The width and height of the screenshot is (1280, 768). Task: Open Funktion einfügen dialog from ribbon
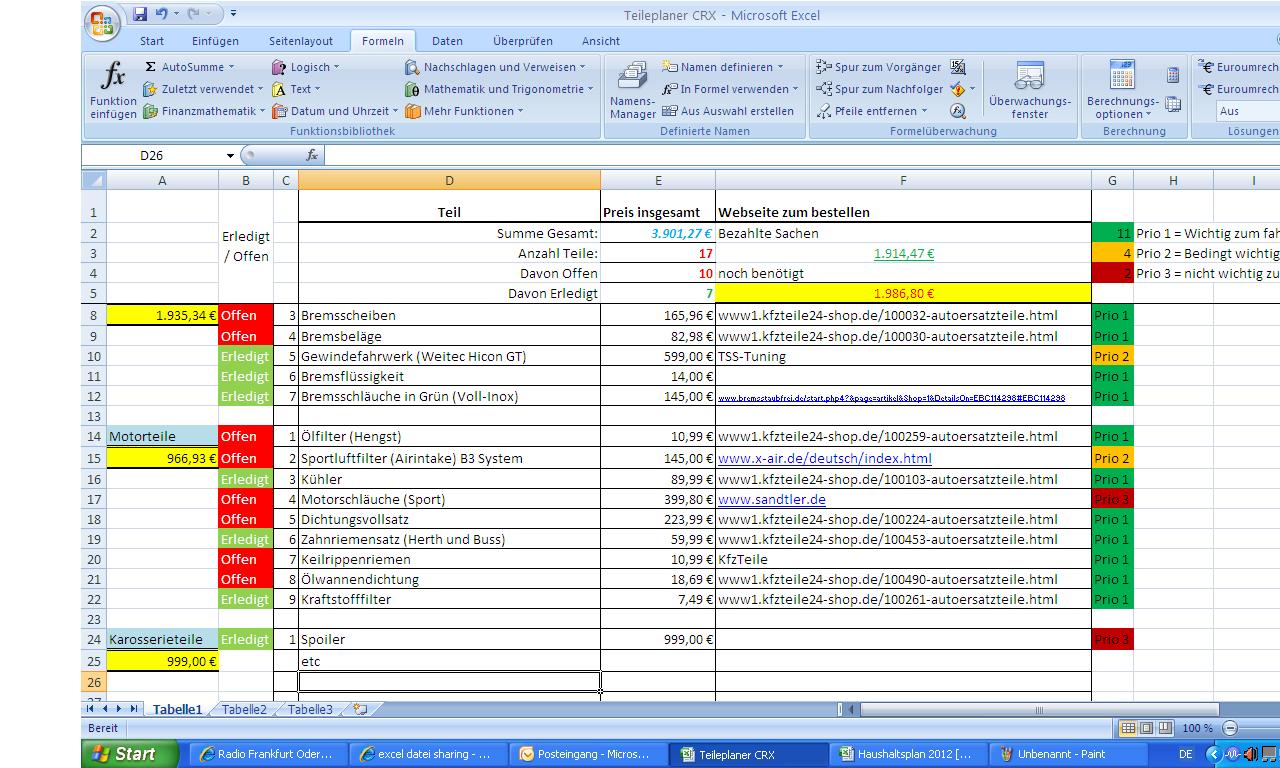[113, 89]
